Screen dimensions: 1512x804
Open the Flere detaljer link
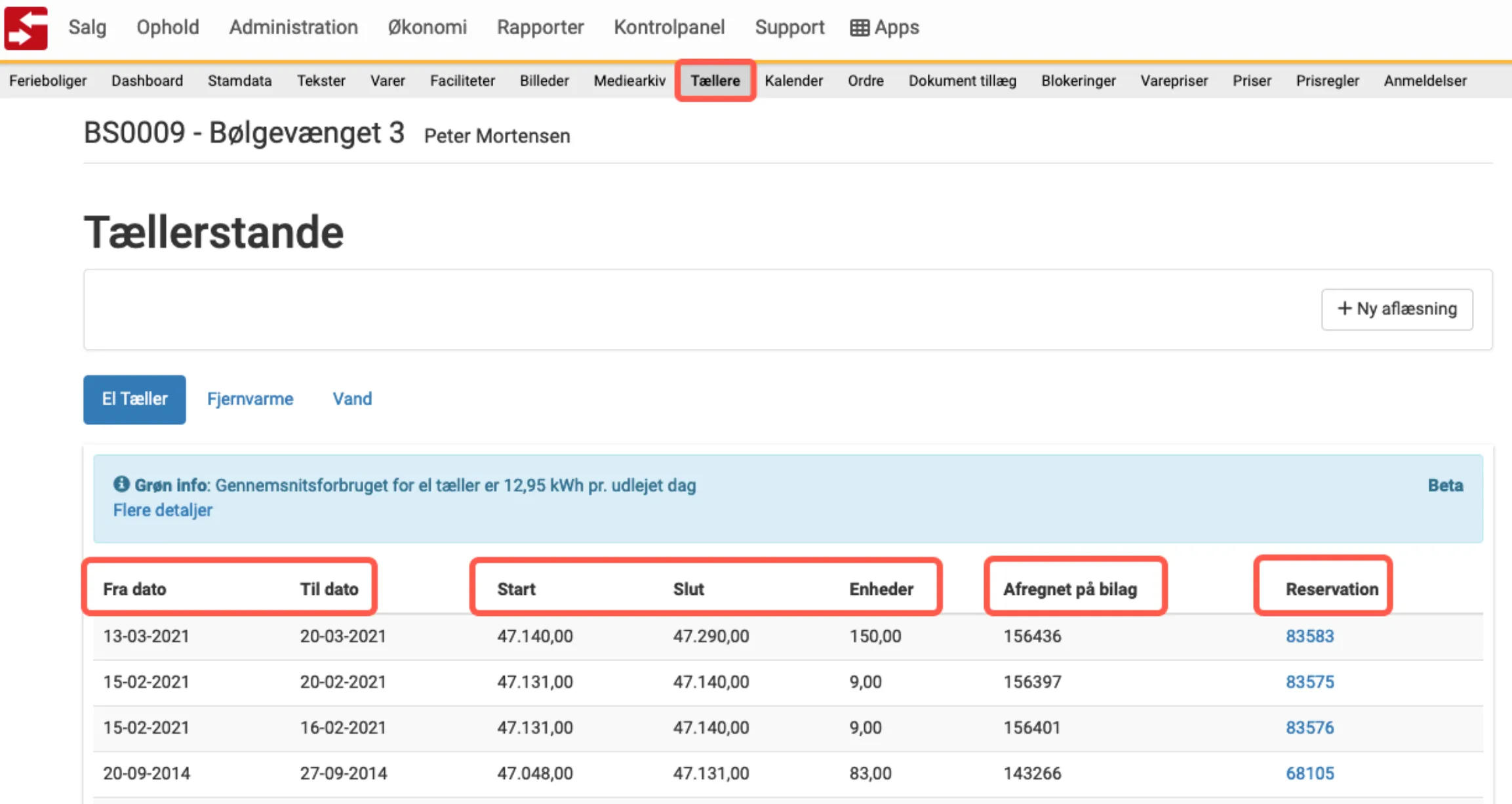coord(163,510)
